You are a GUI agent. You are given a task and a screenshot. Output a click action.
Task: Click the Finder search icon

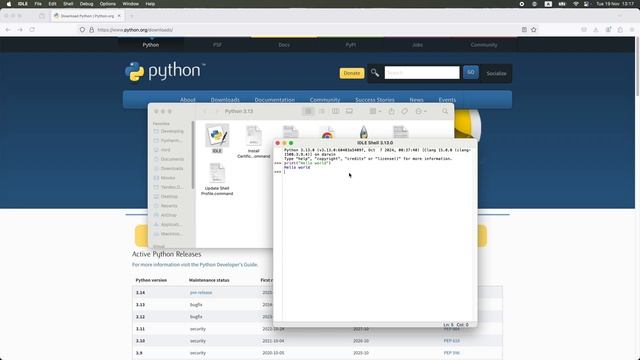[x=445, y=111]
